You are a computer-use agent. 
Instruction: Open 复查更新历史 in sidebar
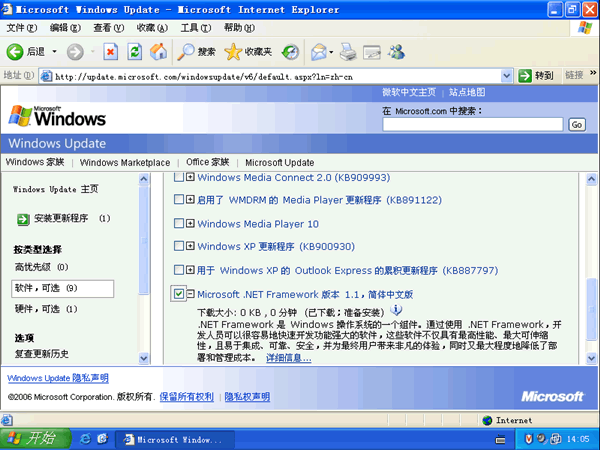click(x=42, y=354)
